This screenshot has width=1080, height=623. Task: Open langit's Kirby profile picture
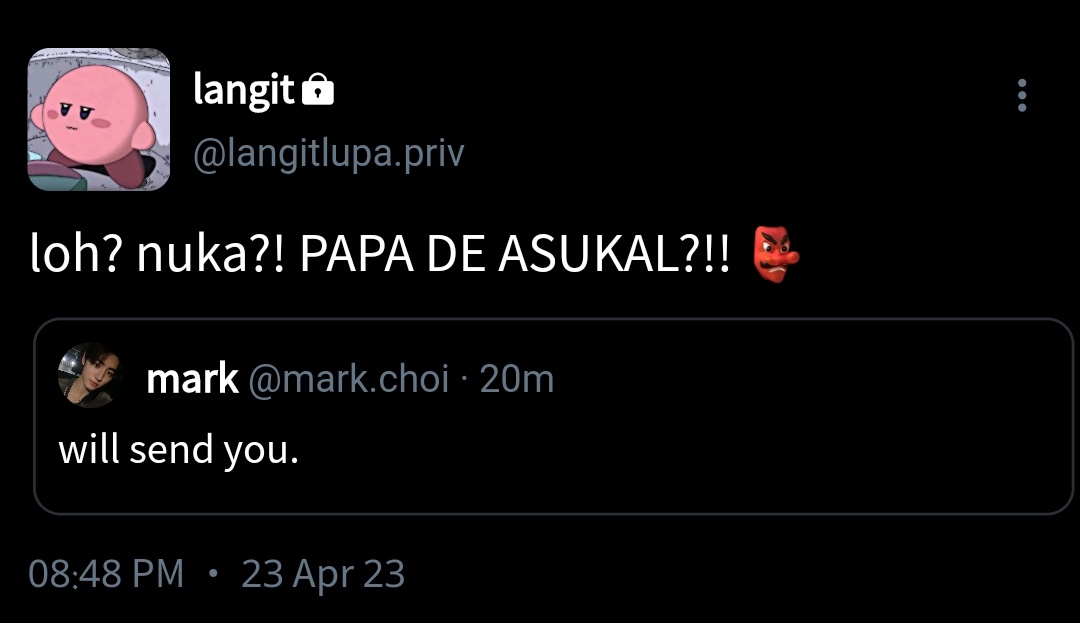click(x=98, y=119)
